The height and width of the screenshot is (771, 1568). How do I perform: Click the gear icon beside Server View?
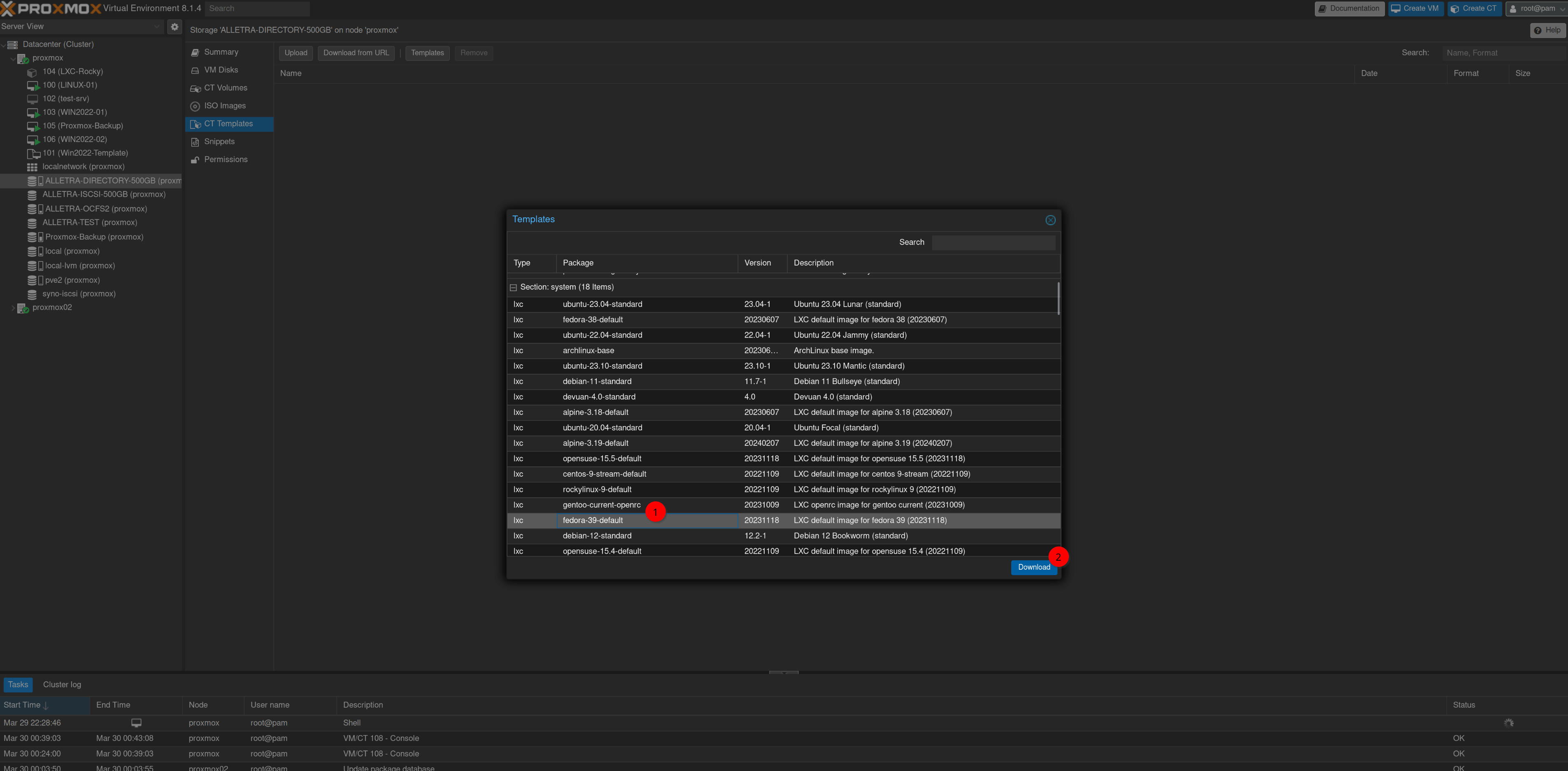(174, 27)
